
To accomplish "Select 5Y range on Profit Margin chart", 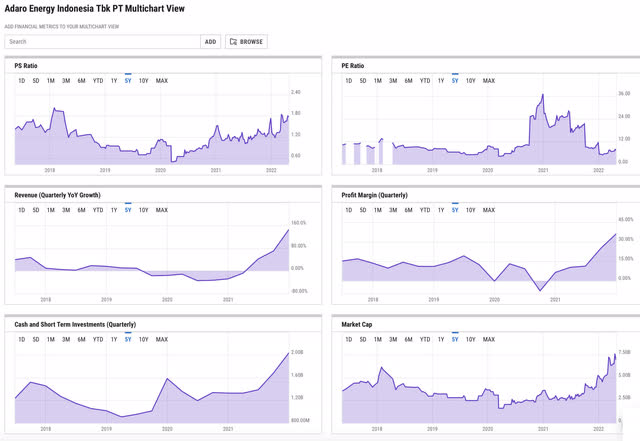I will click(x=455, y=210).
